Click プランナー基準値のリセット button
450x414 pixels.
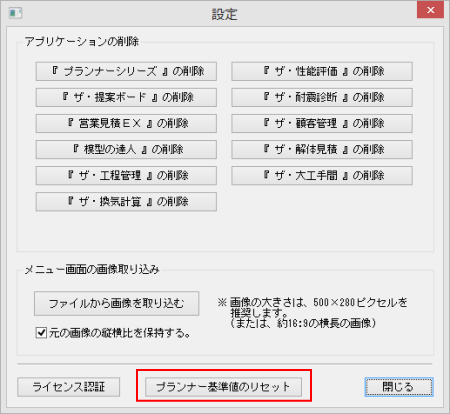click(x=224, y=387)
